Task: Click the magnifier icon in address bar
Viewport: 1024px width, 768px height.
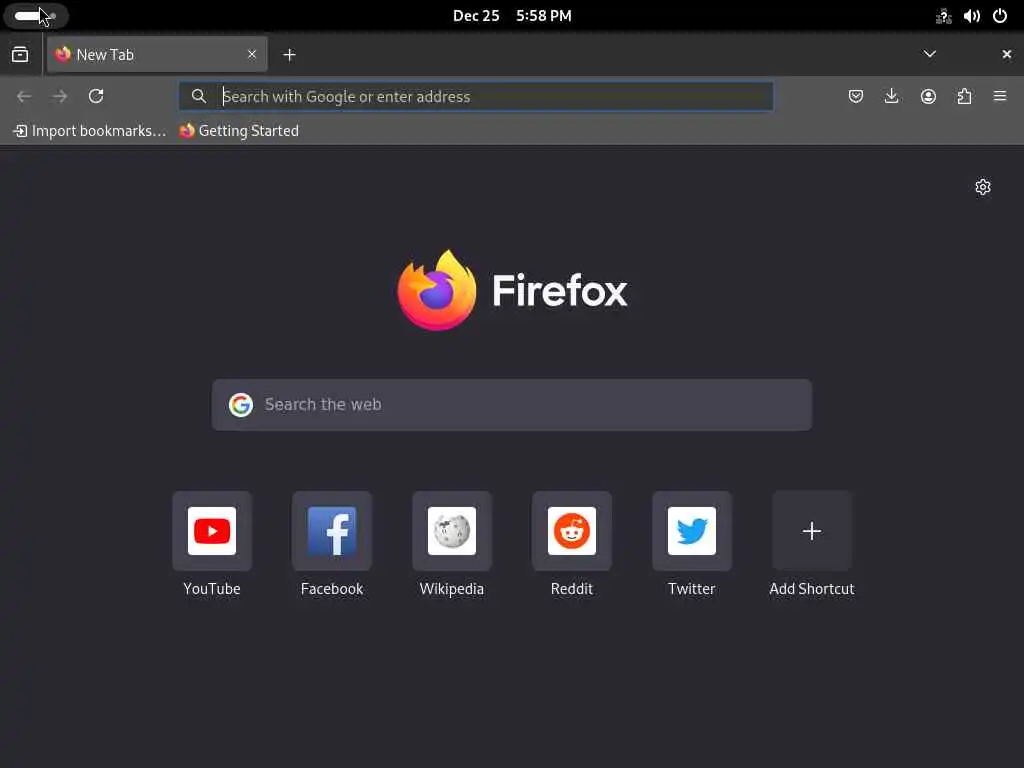Action: click(199, 97)
